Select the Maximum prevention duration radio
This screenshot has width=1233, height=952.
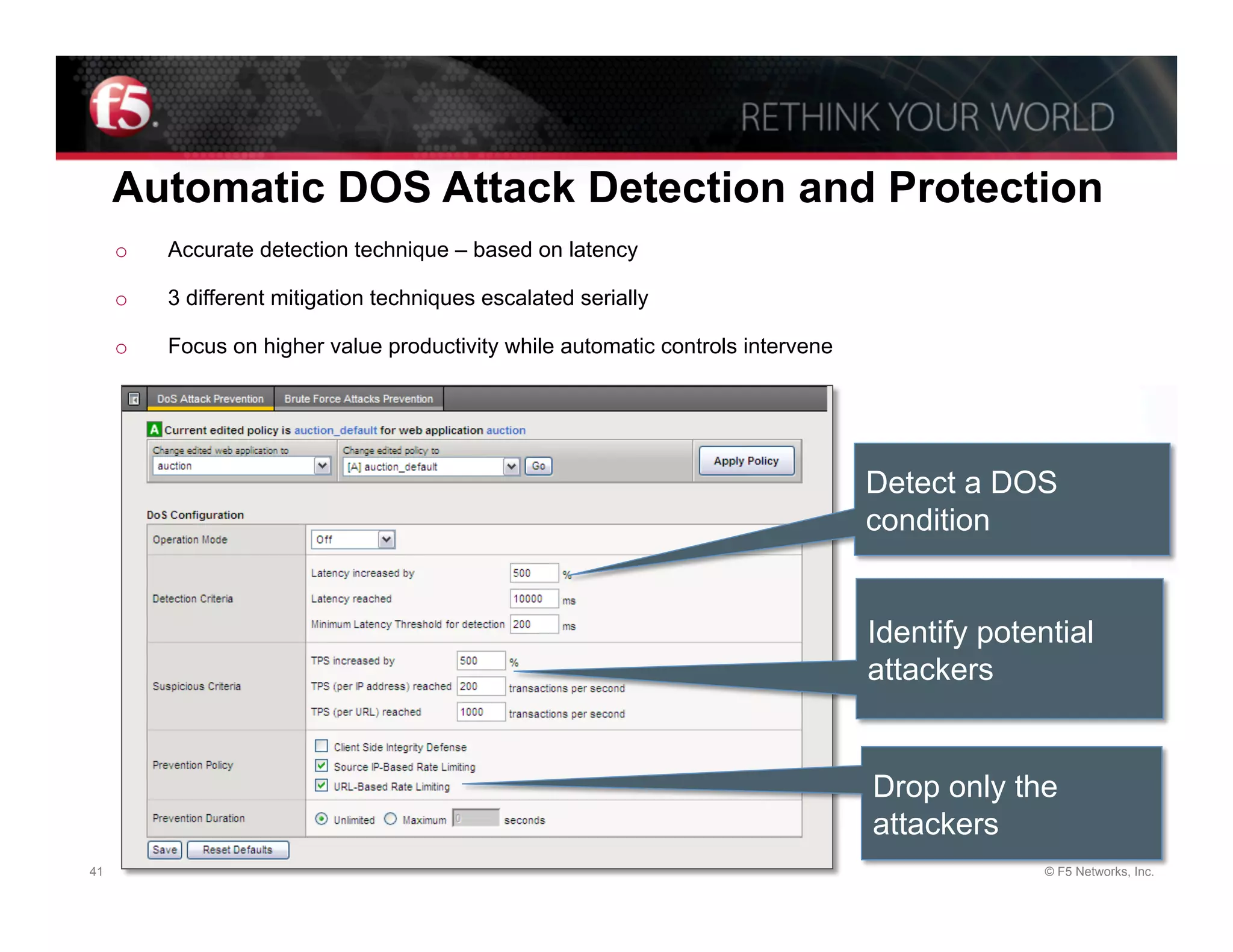tap(390, 819)
